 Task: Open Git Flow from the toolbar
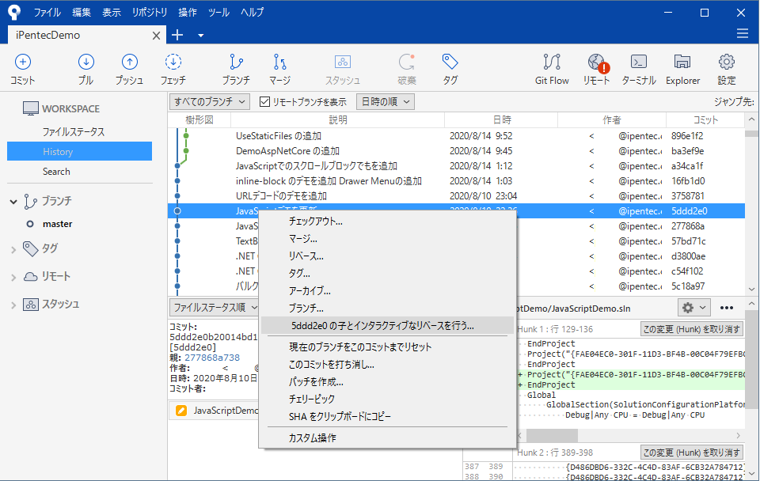coord(552,69)
